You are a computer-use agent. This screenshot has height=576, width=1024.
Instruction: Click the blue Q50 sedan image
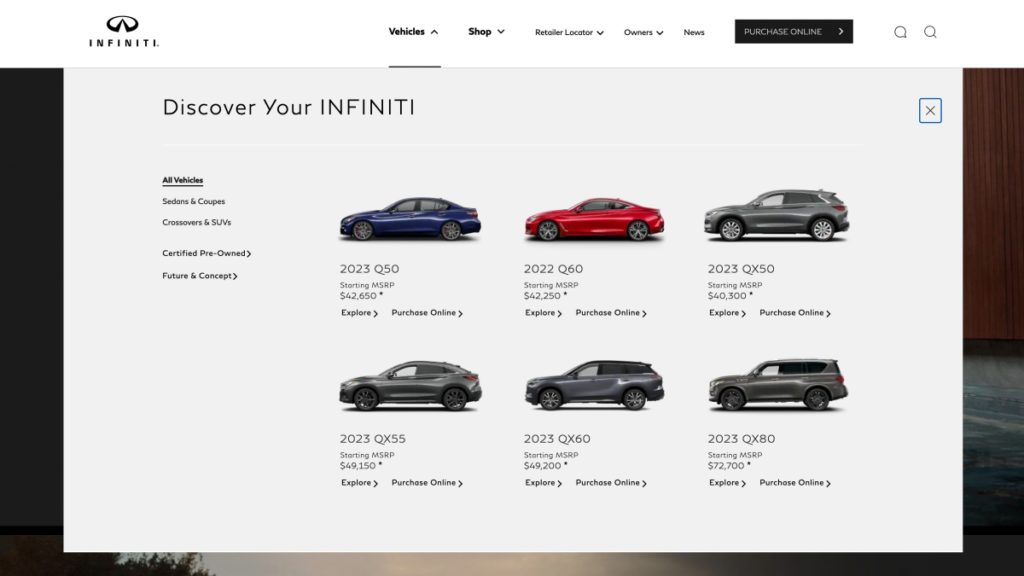tap(410, 219)
